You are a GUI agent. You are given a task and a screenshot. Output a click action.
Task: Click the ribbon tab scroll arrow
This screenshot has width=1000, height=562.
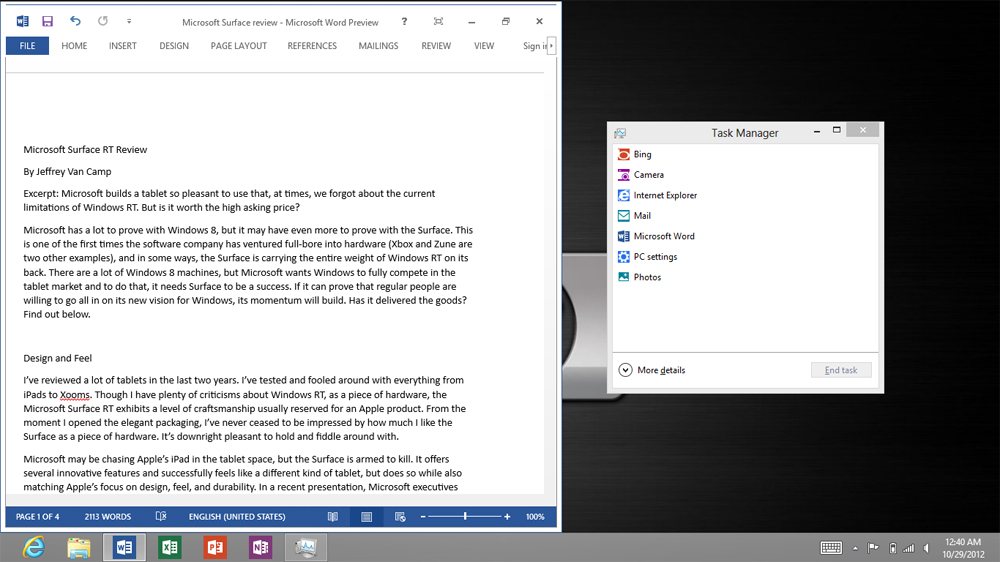[552, 46]
